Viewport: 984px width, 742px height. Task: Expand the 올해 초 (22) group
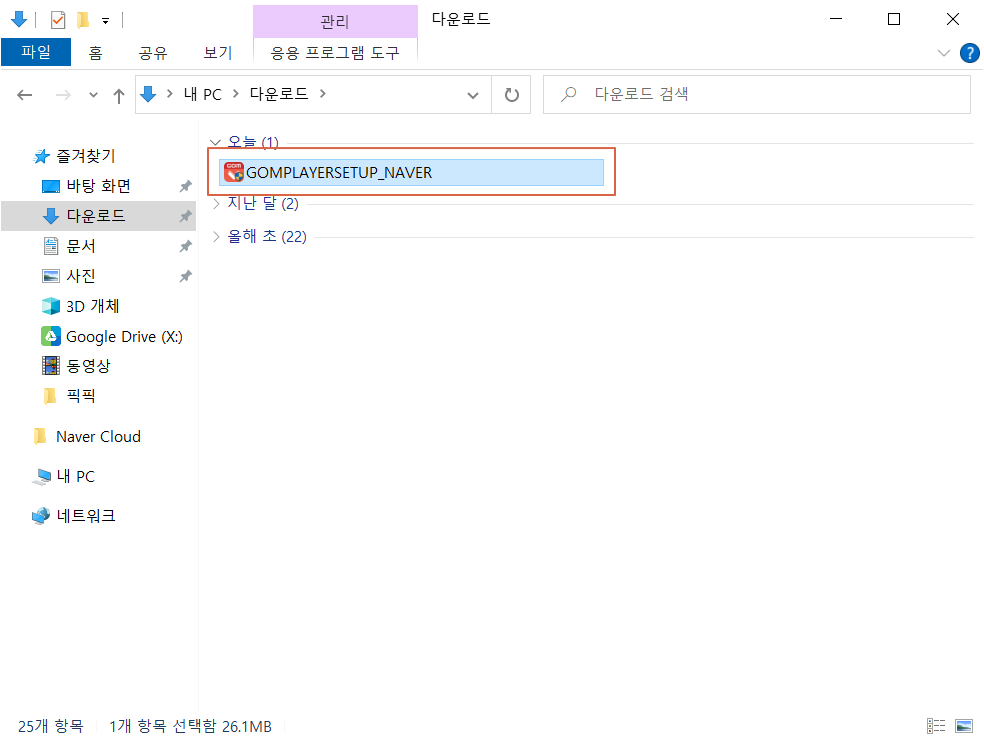216,237
